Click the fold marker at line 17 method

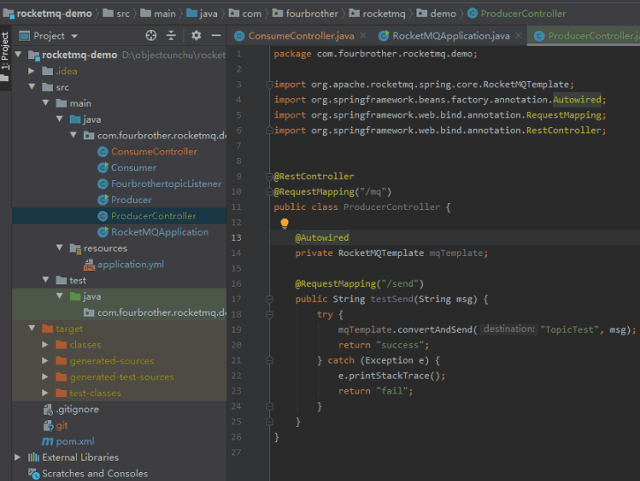(269, 299)
